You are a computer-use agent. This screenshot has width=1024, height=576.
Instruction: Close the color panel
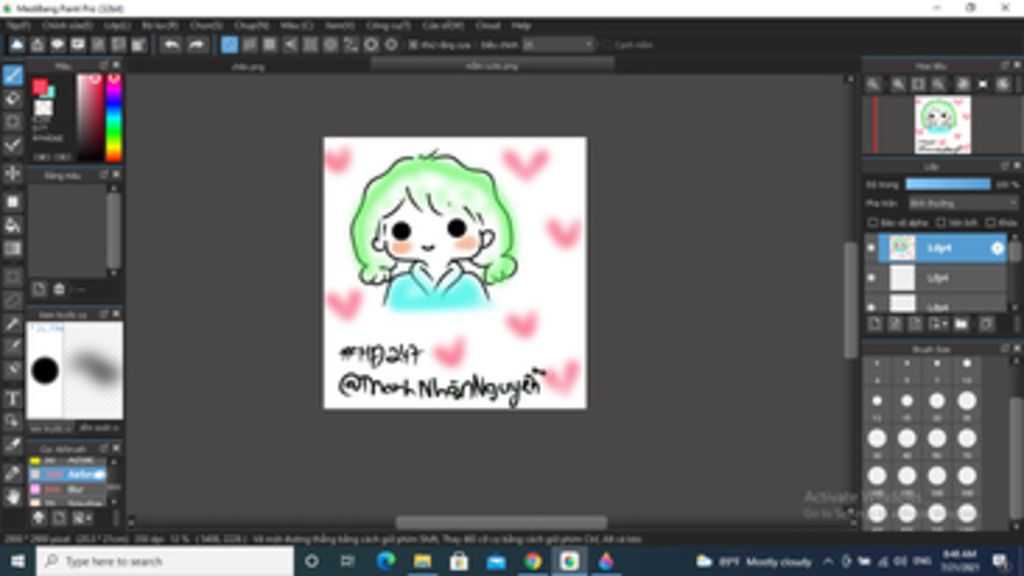point(116,65)
